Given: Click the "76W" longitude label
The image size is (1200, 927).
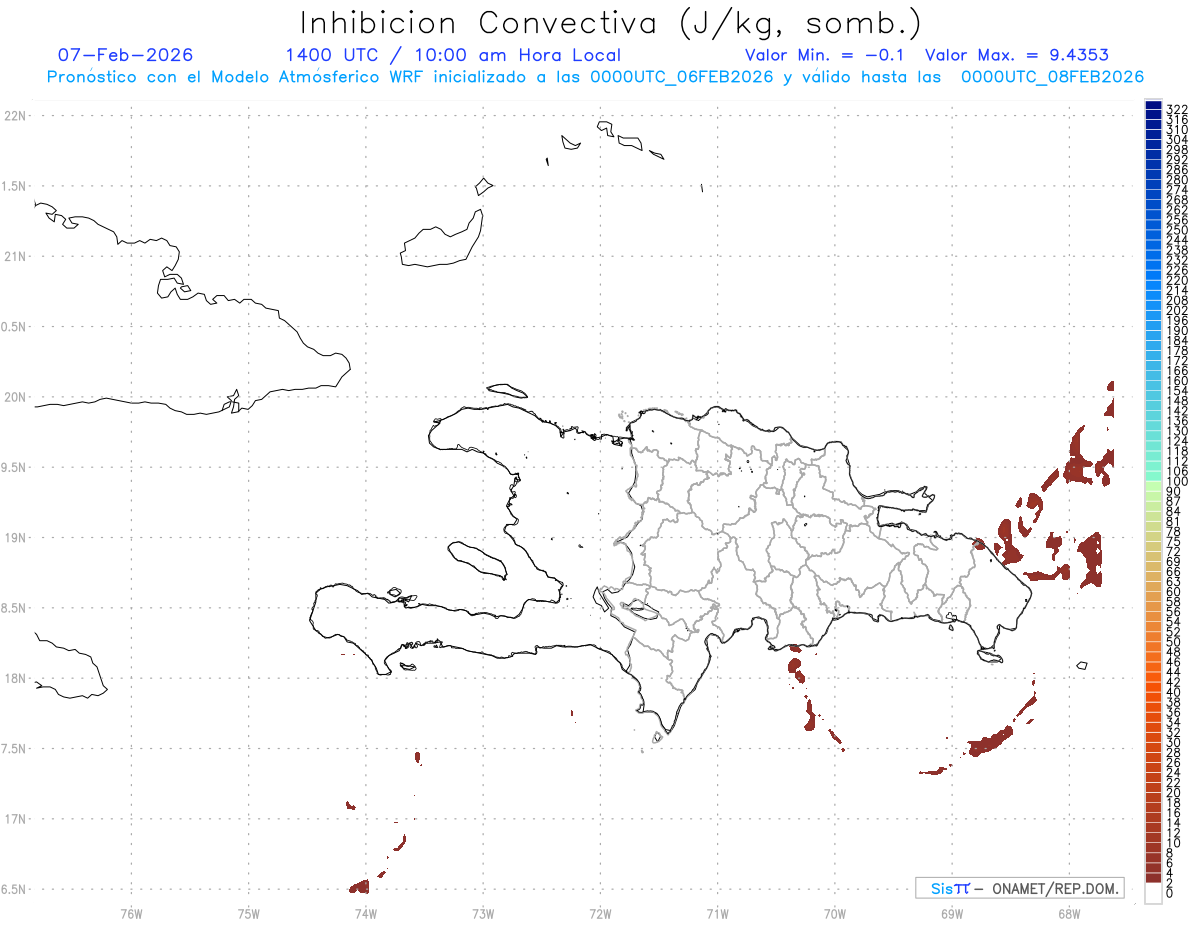Looking at the screenshot, I should (131, 913).
